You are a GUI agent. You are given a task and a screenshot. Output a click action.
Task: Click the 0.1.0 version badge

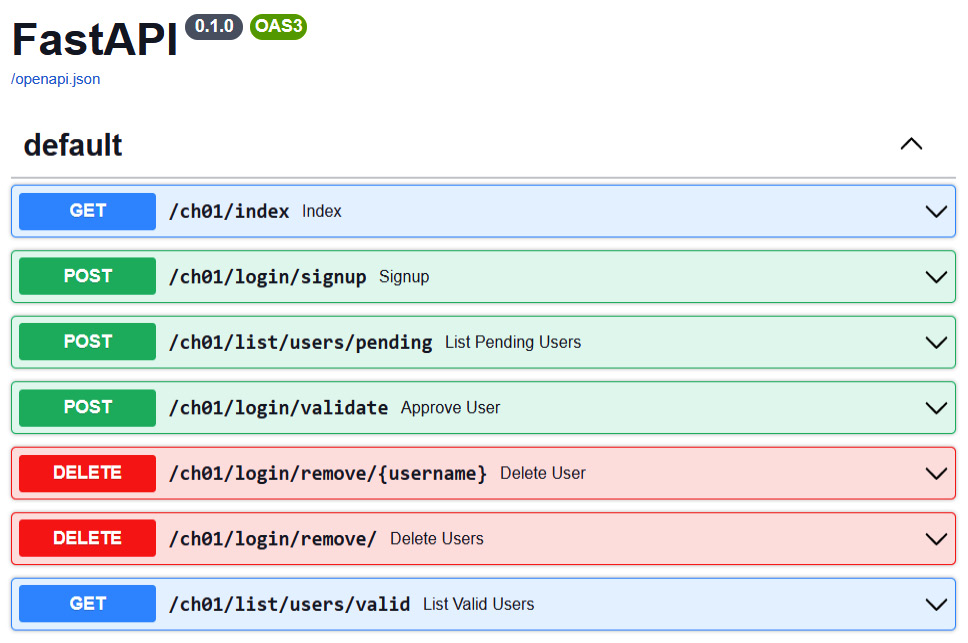(214, 27)
